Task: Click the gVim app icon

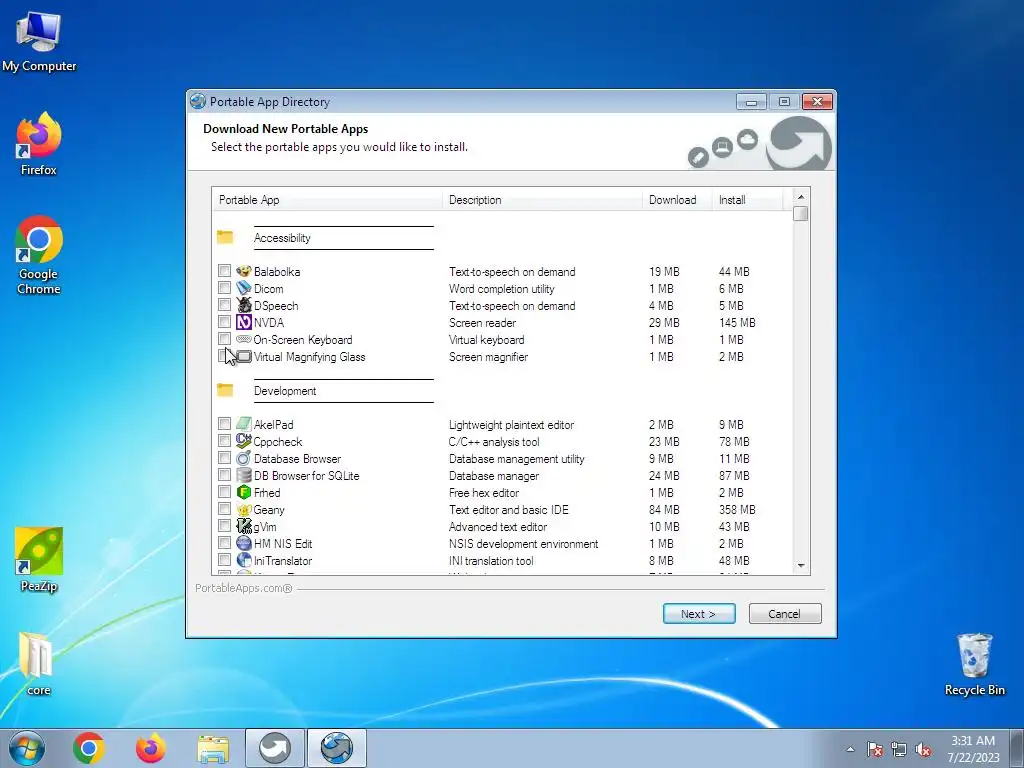Action: tap(244, 526)
